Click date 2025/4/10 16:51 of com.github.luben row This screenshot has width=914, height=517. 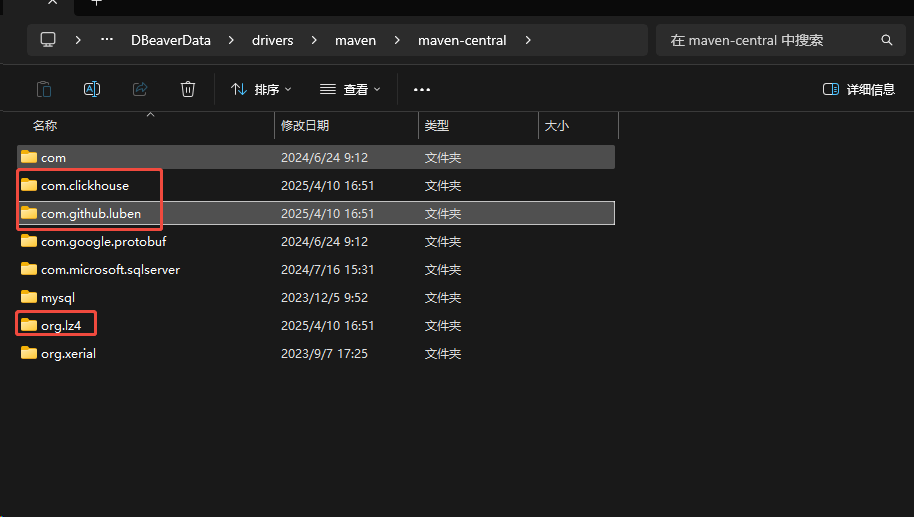click(327, 213)
